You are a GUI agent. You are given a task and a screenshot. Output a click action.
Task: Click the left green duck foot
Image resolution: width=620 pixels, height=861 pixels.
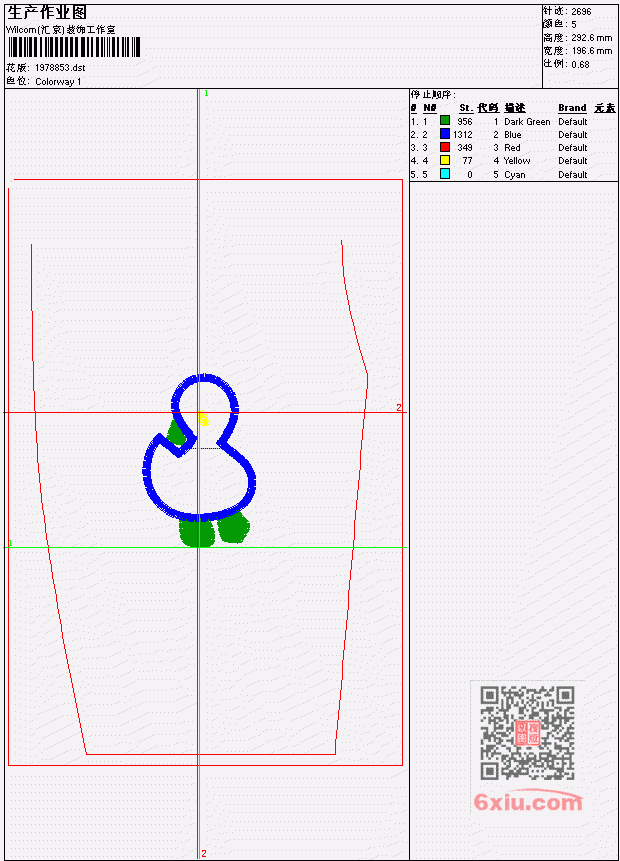pos(196,532)
